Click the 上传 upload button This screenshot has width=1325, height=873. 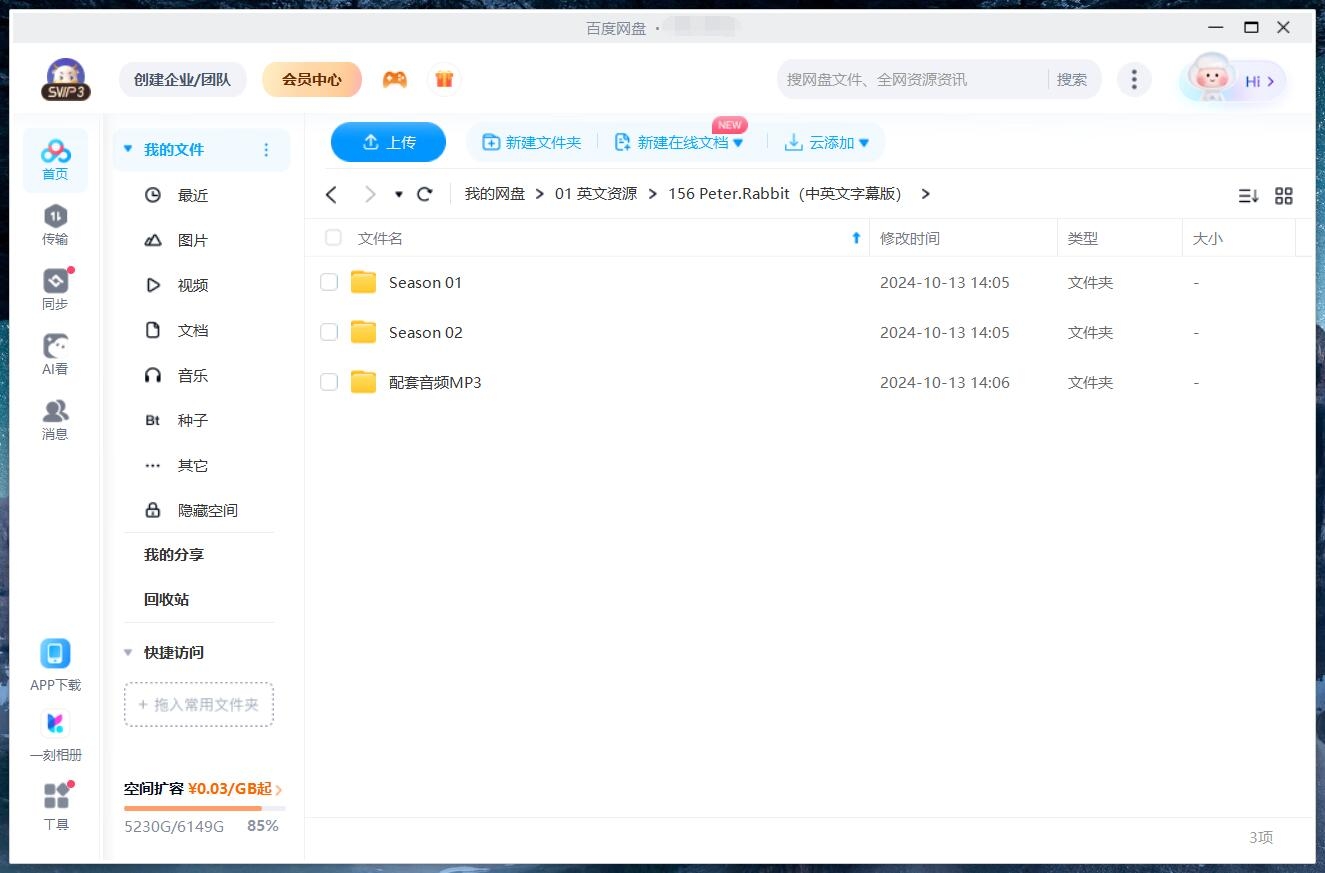[388, 142]
